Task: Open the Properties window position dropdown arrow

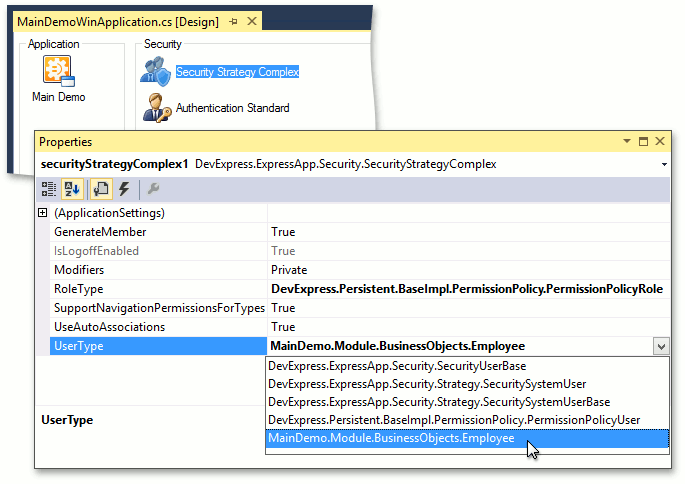Action: click(627, 141)
